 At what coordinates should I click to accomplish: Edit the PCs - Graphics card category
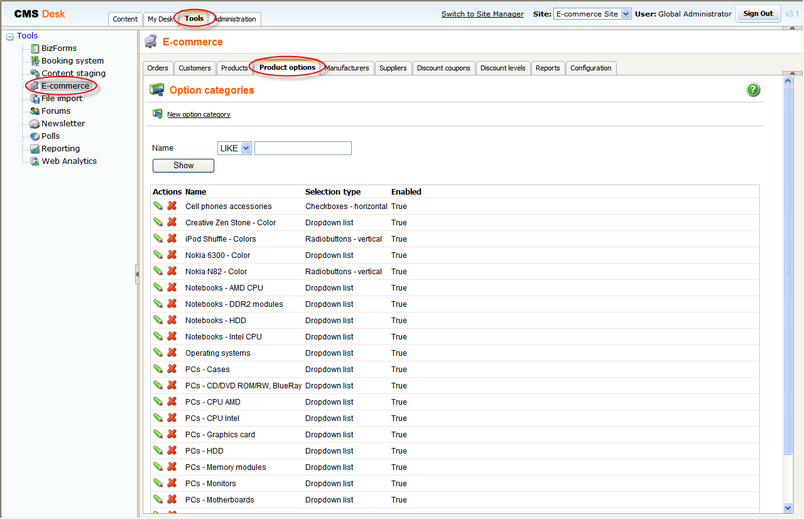(x=158, y=434)
